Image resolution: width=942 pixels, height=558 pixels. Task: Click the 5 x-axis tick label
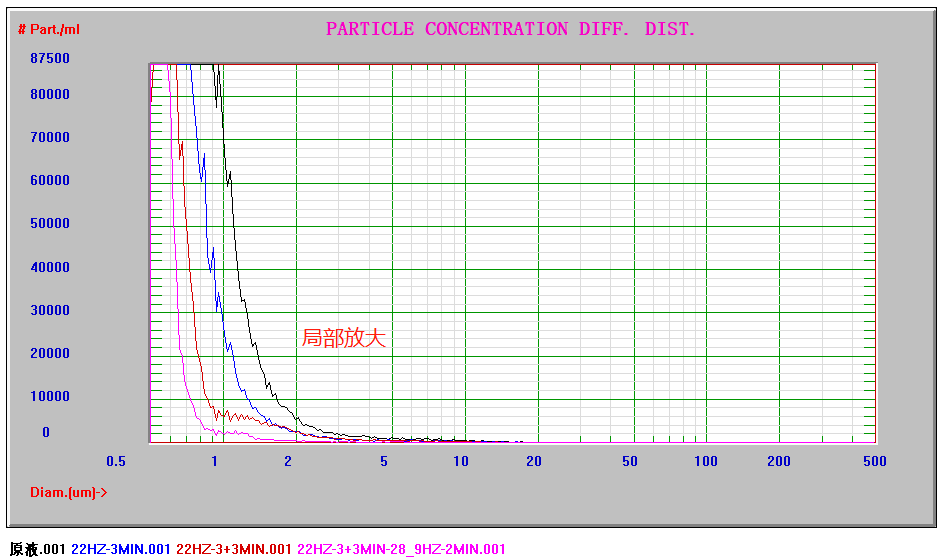click(x=384, y=461)
